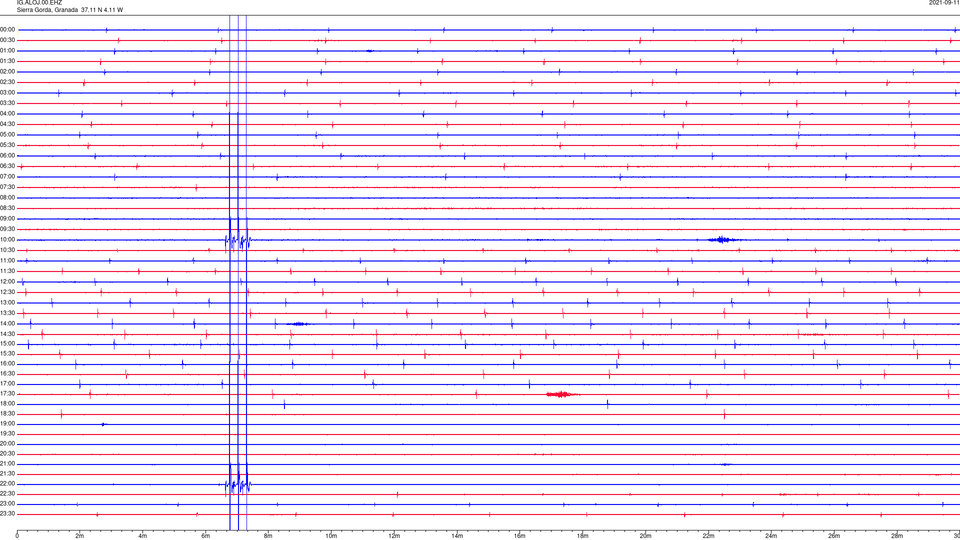
Task: Click the 22:30 row label
Action: coord(7,493)
